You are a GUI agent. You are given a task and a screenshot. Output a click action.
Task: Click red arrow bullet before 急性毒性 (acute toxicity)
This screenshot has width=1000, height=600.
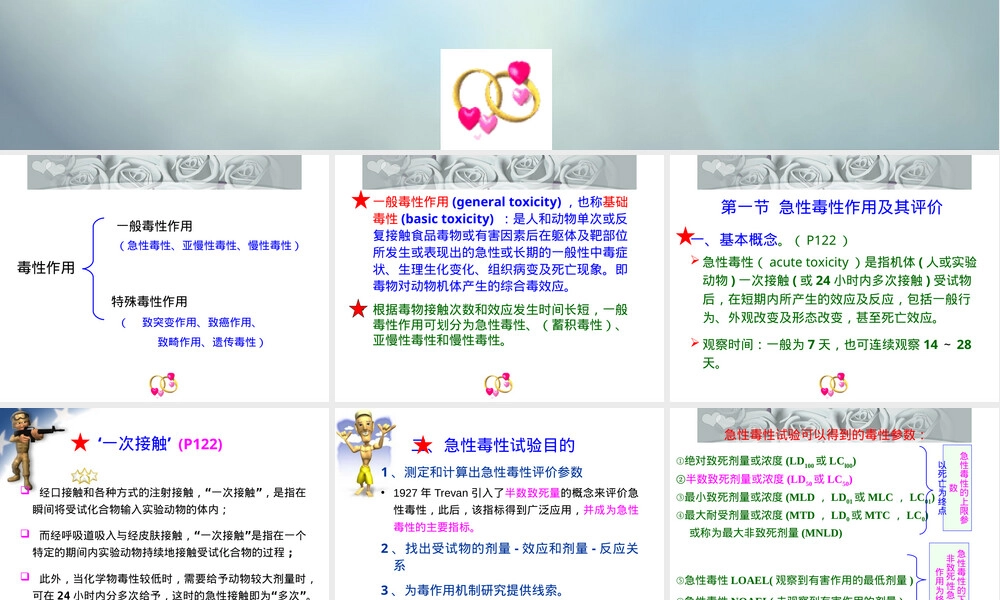coord(695,260)
